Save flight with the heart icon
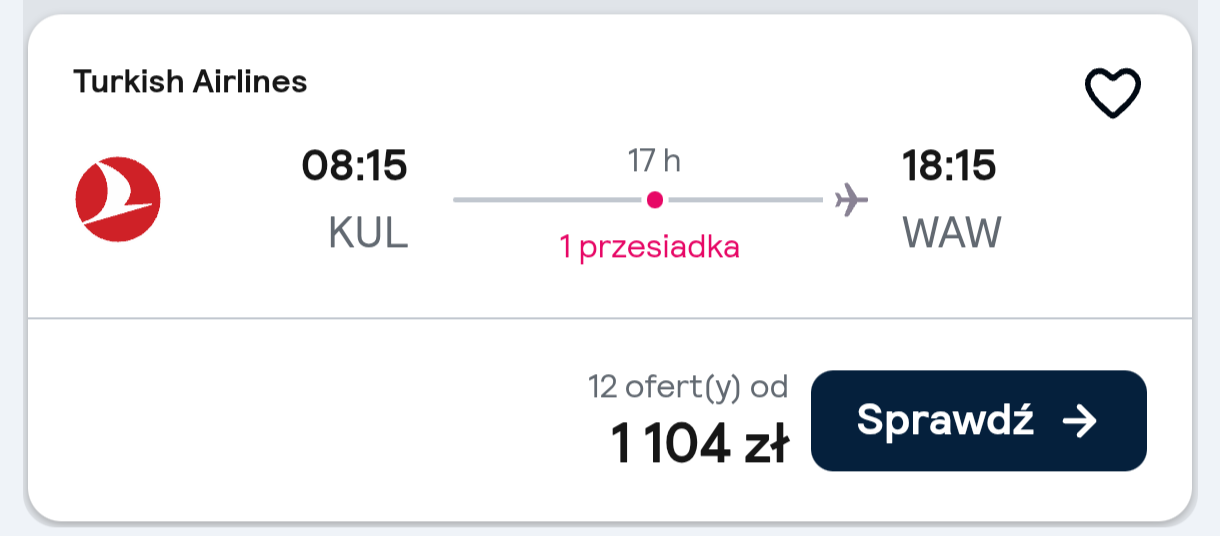1220x536 pixels. click(x=1113, y=94)
